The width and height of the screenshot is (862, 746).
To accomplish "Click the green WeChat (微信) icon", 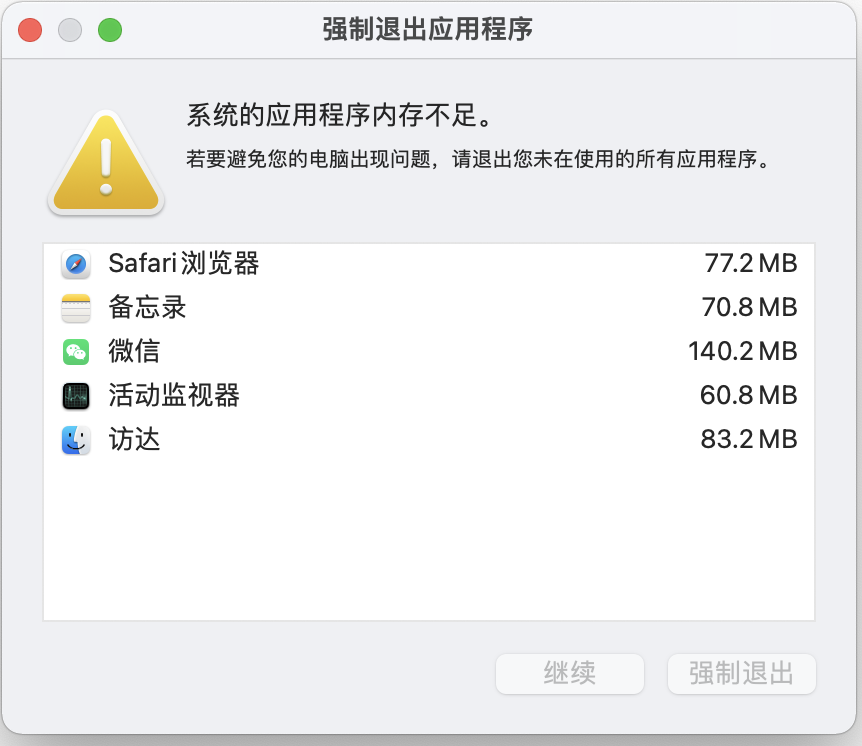I will click(76, 352).
